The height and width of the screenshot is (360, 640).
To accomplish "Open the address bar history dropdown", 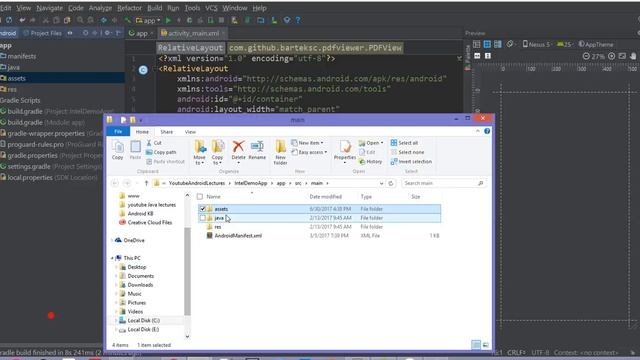I will pos(381,183).
